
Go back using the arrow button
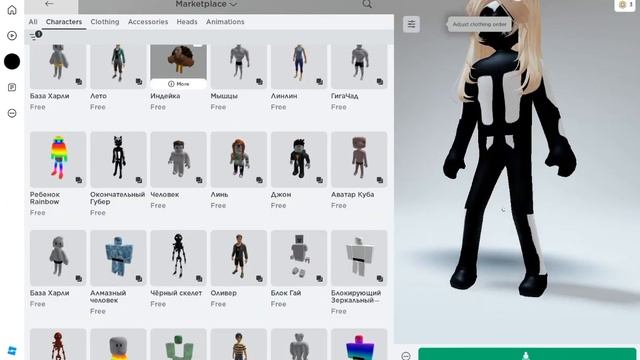pyautogui.click(x=49, y=4)
